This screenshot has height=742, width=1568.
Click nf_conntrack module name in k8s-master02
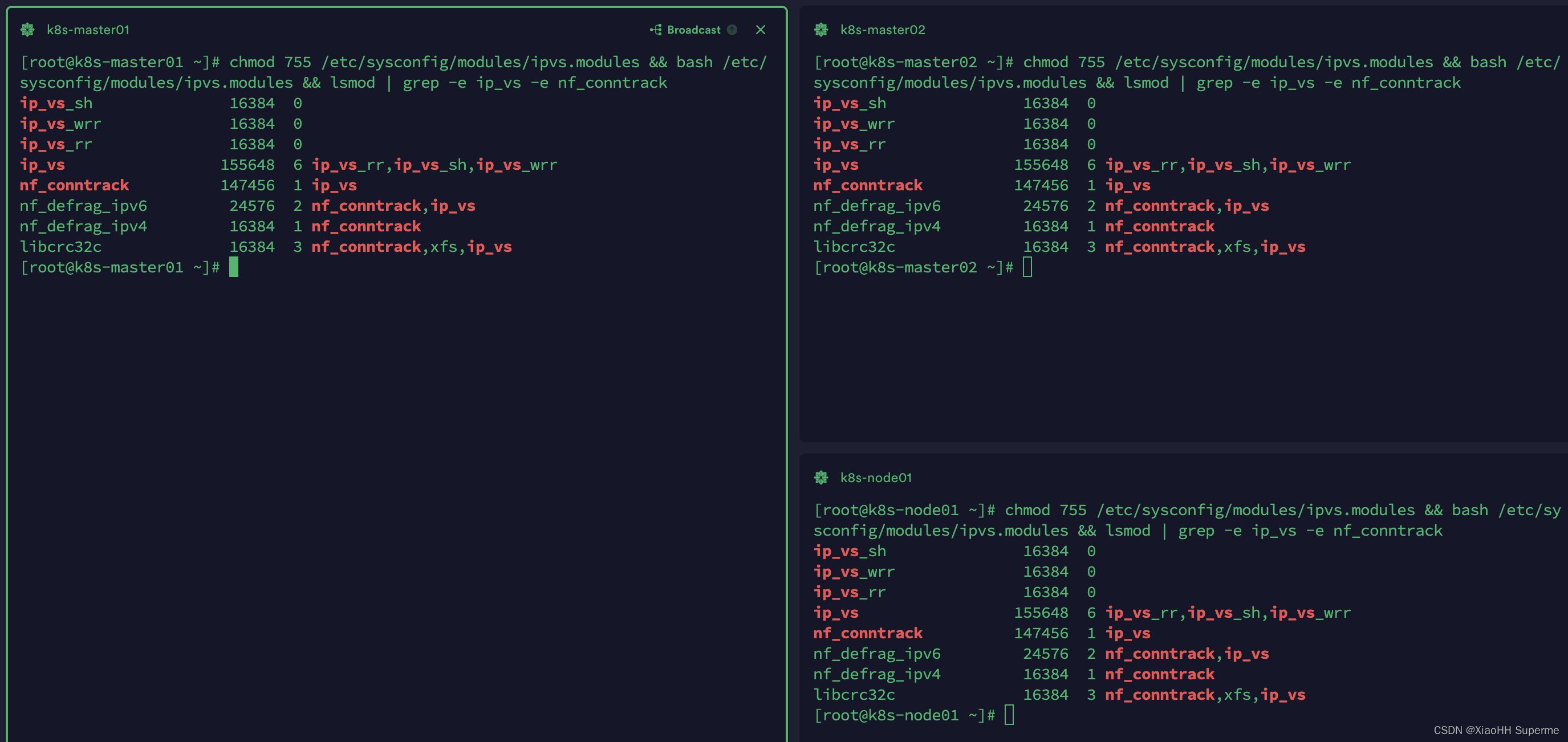click(868, 186)
